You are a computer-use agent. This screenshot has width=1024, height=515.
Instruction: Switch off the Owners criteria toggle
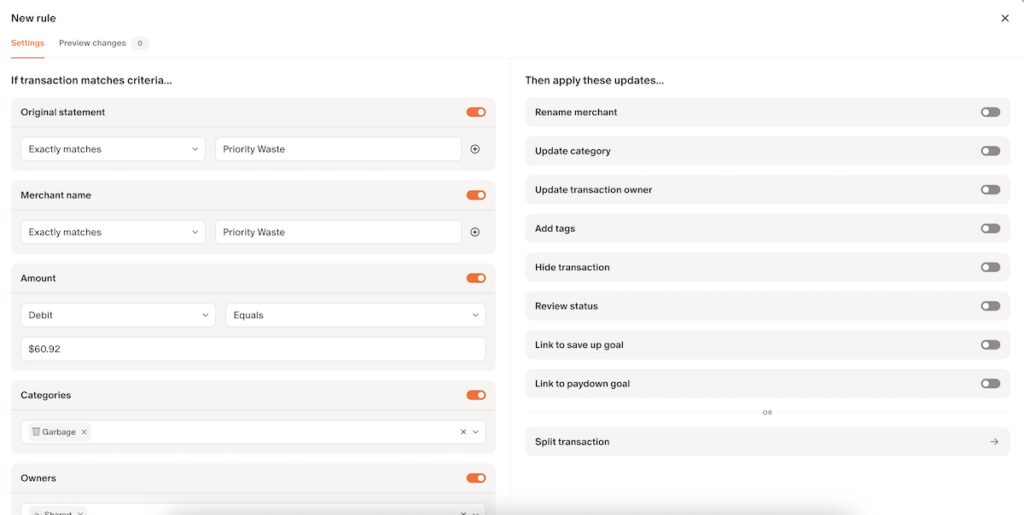476,478
